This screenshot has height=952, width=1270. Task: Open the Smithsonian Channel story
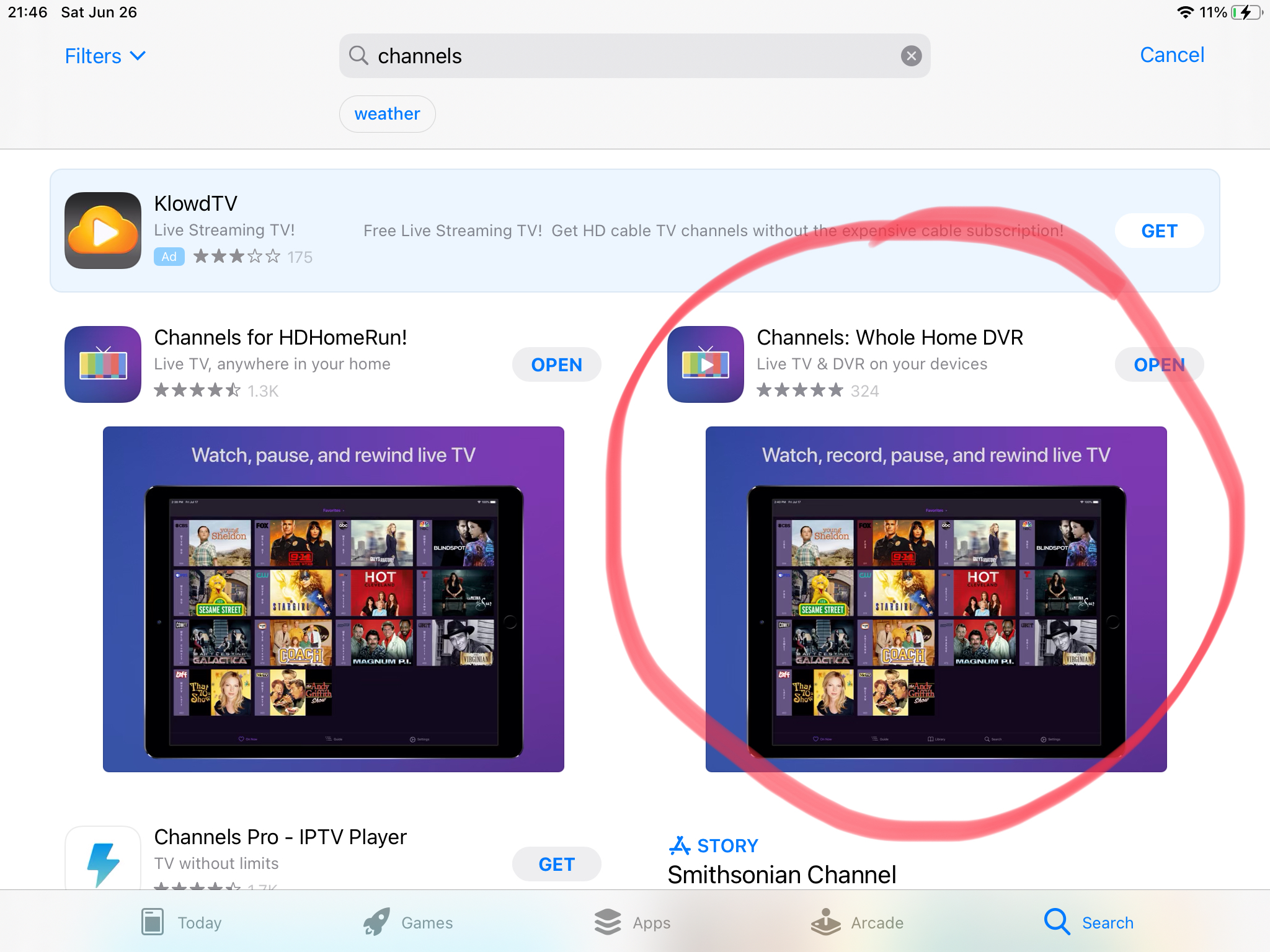tap(781, 875)
